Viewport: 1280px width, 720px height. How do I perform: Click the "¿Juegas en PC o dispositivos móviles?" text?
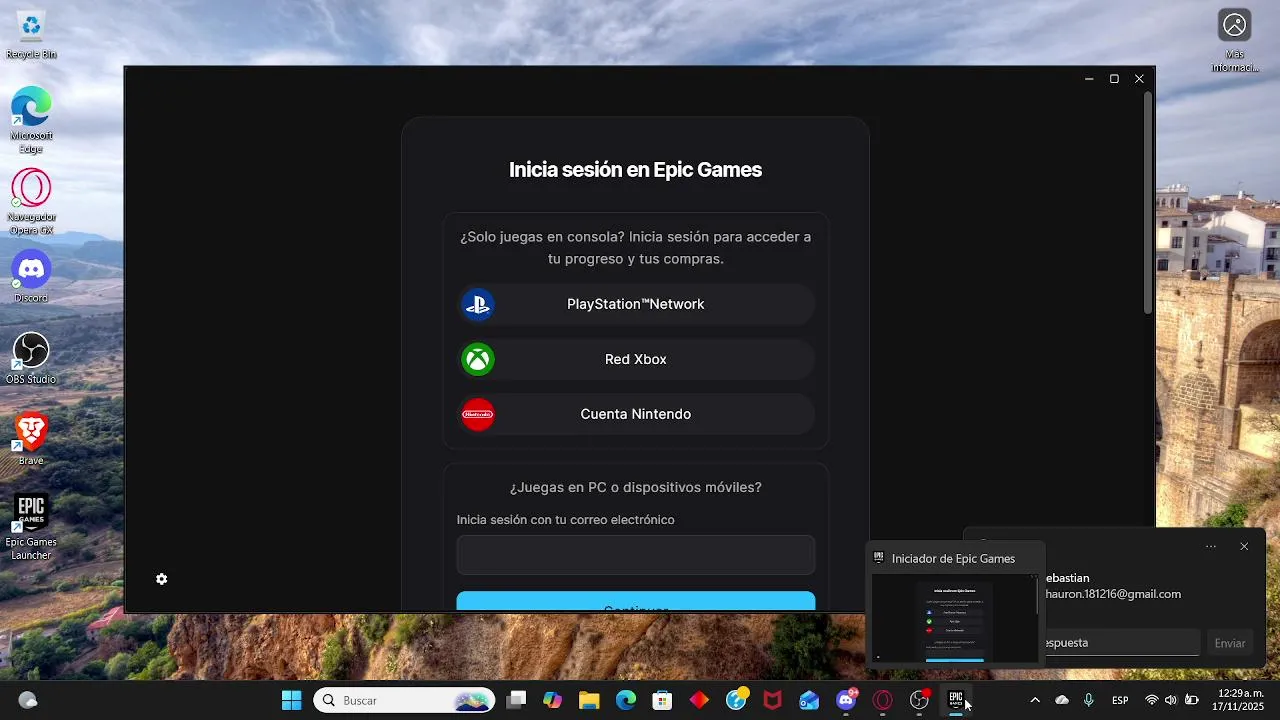point(636,487)
